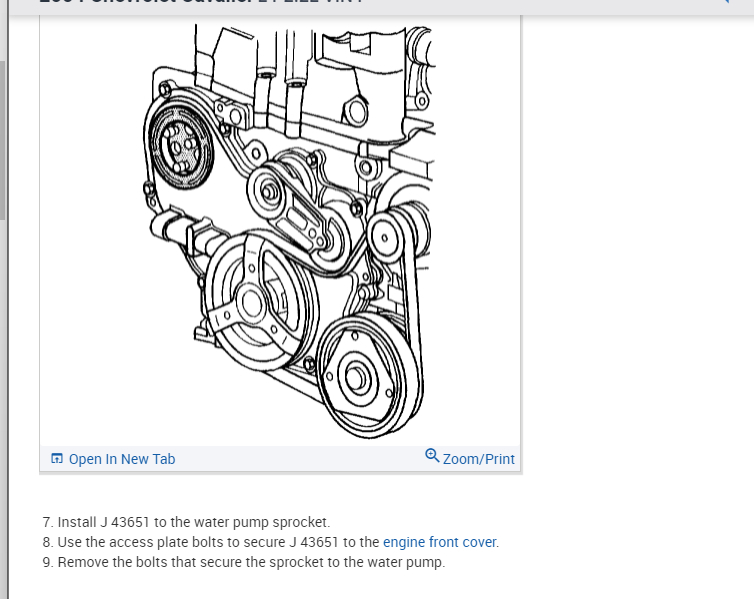Click the magnifier zoom icon
The image size is (754, 599).
(x=432, y=456)
